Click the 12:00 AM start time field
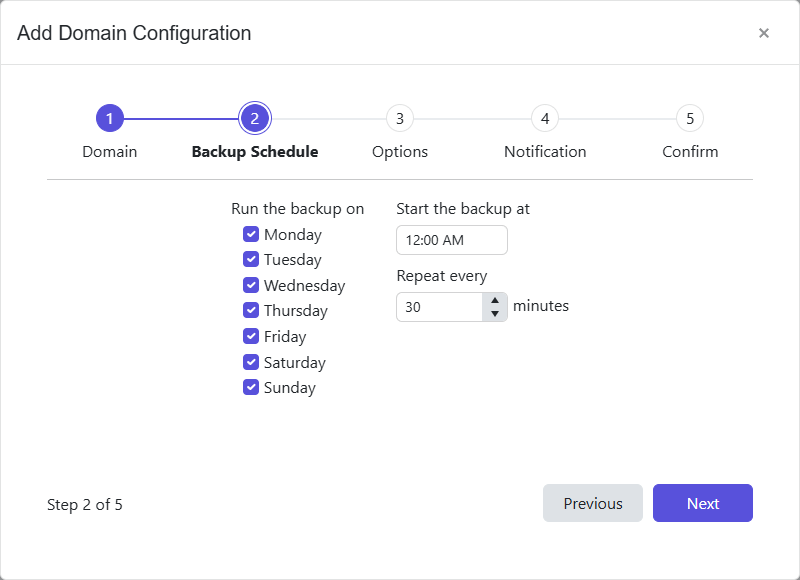The height and width of the screenshot is (580, 800). tap(451, 240)
